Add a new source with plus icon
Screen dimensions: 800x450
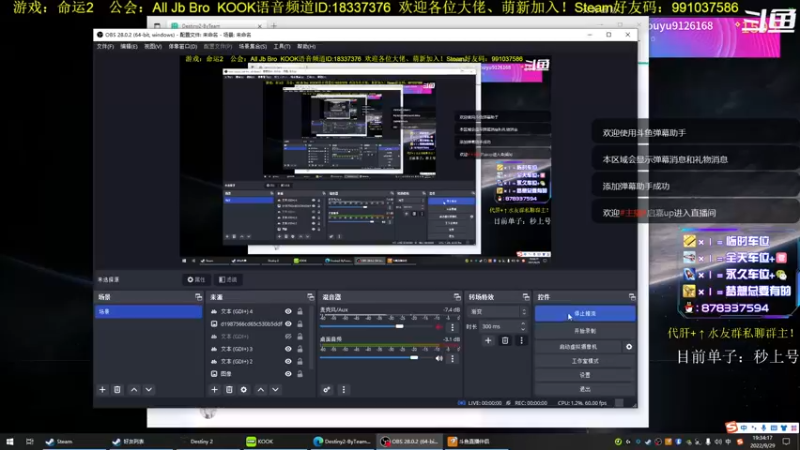click(214, 390)
